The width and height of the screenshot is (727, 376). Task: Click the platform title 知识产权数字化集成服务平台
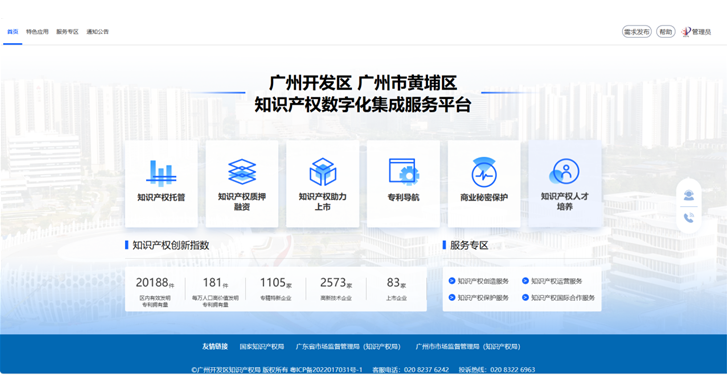coord(363,105)
